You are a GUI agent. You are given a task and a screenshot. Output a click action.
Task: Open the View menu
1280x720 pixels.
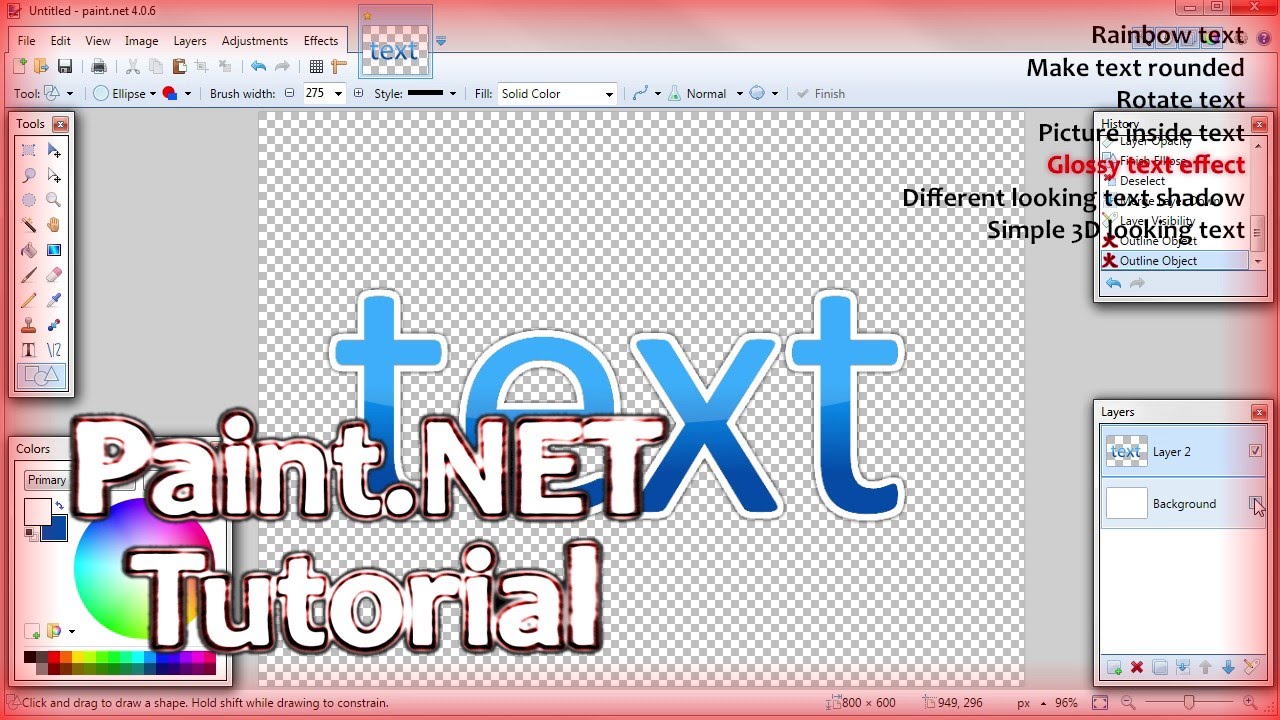[x=98, y=41]
